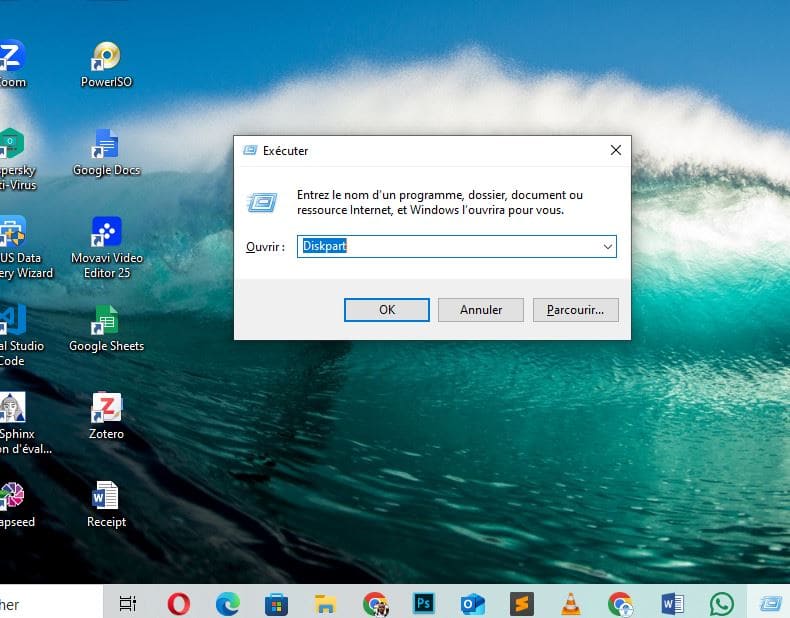Select the Zoom desktop shortcut
The image size is (790, 618).
coord(12,64)
